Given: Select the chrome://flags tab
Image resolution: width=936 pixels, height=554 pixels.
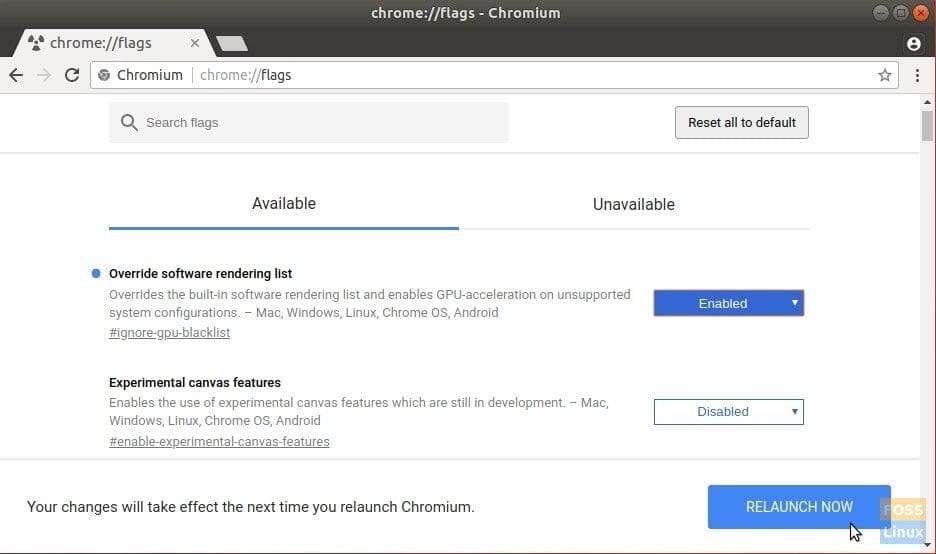Looking at the screenshot, I should pos(113,43).
